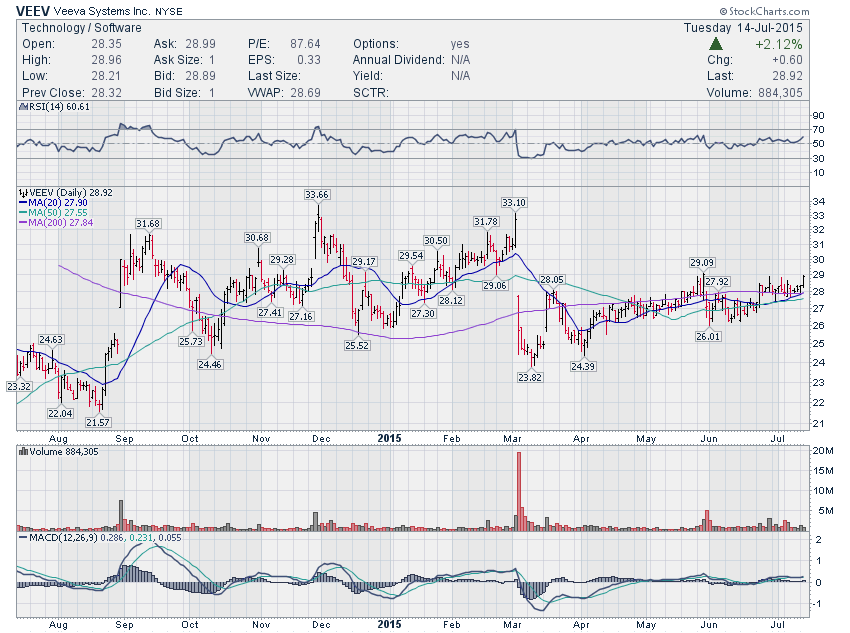
Task: Click the 33.10 high price label
Action: (513, 203)
